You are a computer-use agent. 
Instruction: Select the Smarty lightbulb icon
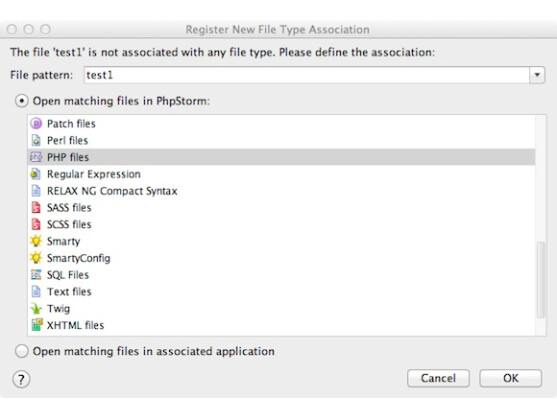click(x=36, y=241)
